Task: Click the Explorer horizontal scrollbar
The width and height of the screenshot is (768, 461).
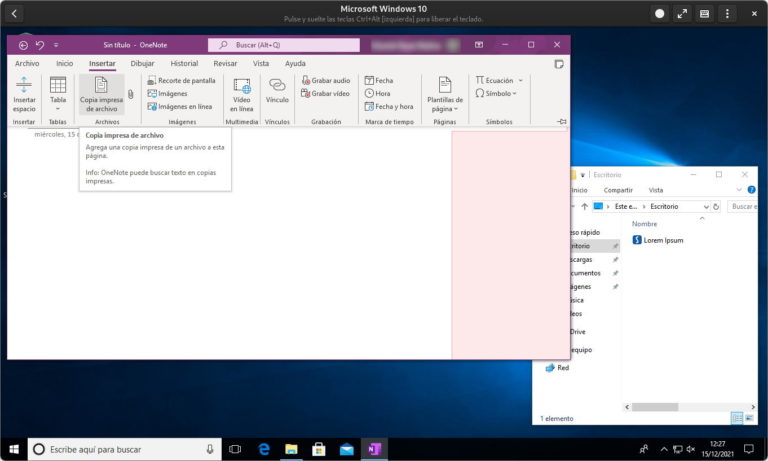Action: click(690, 407)
